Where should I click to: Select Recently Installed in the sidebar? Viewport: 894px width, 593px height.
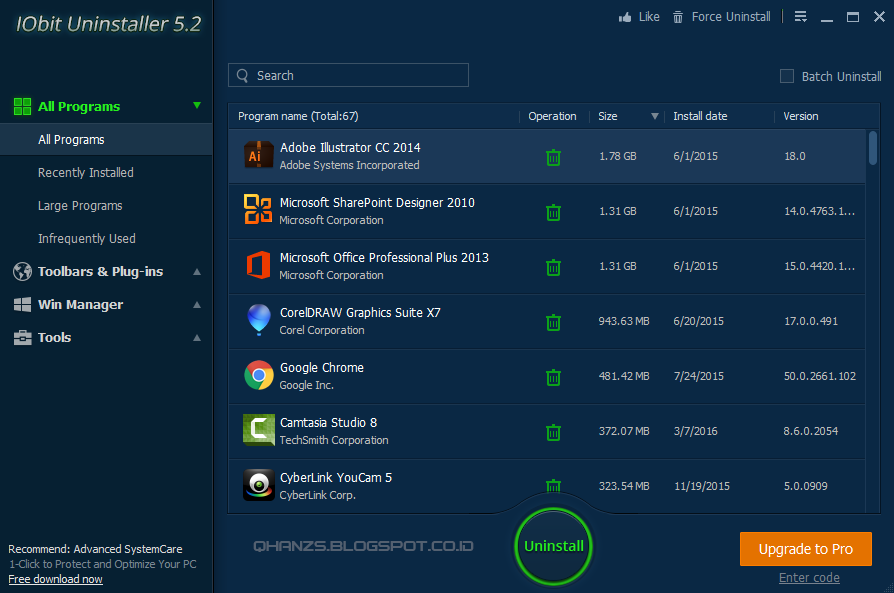click(x=84, y=172)
